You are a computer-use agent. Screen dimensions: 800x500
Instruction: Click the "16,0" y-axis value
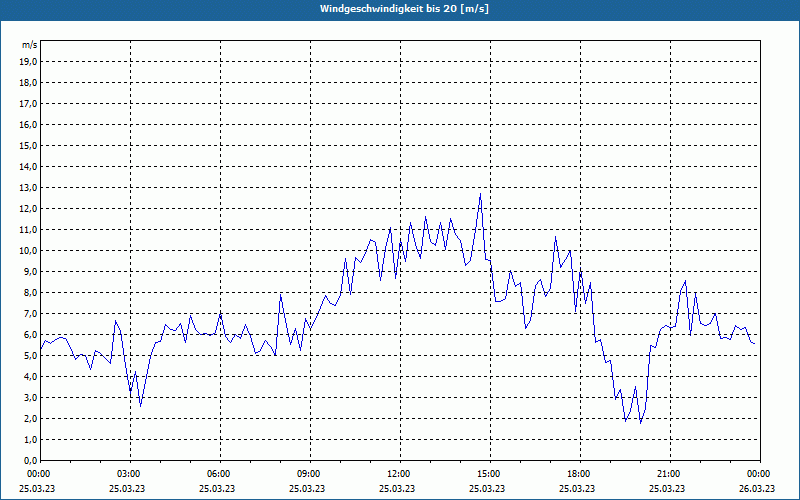coord(29,124)
